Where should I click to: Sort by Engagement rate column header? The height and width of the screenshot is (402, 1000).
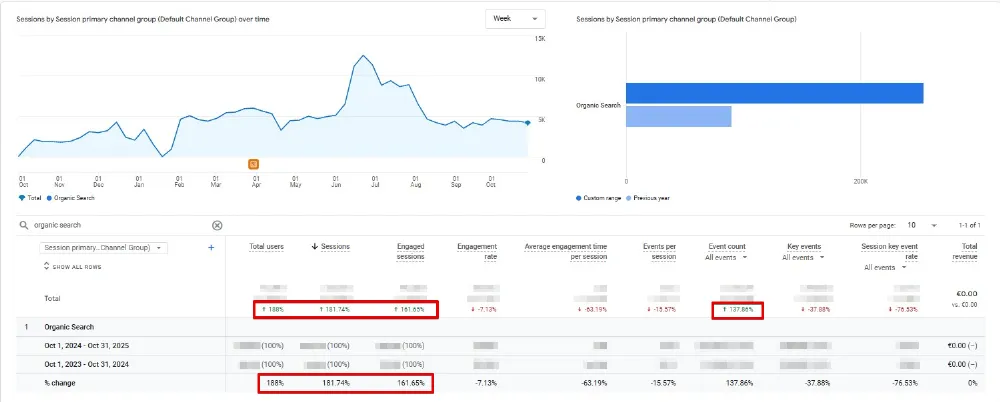pos(477,251)
